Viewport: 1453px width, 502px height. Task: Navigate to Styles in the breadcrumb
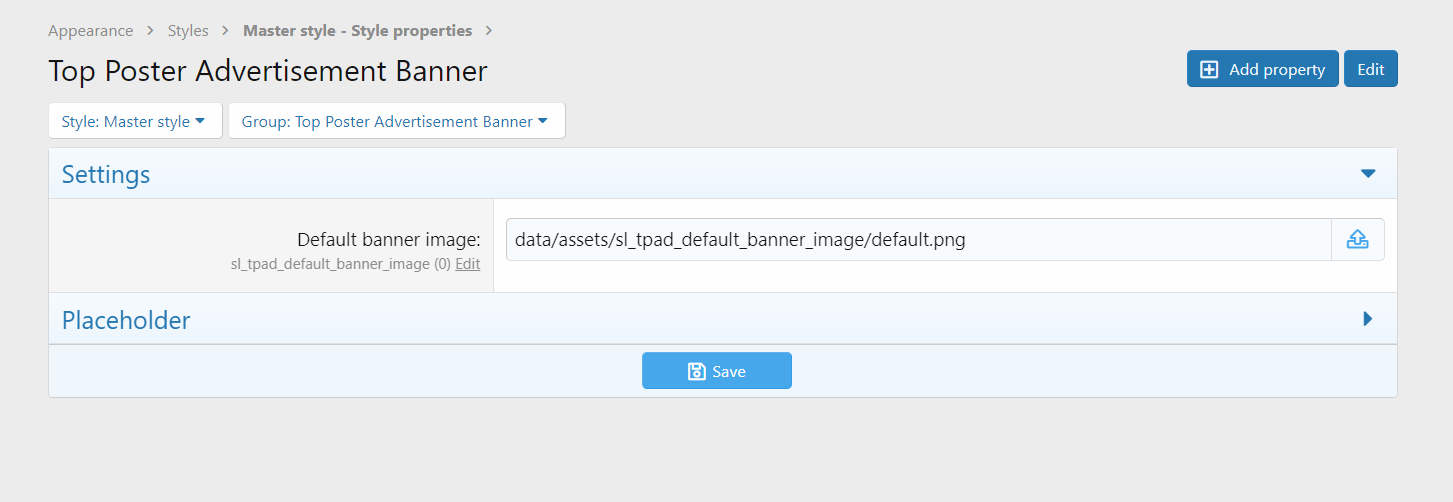click(x=188, y=31)
